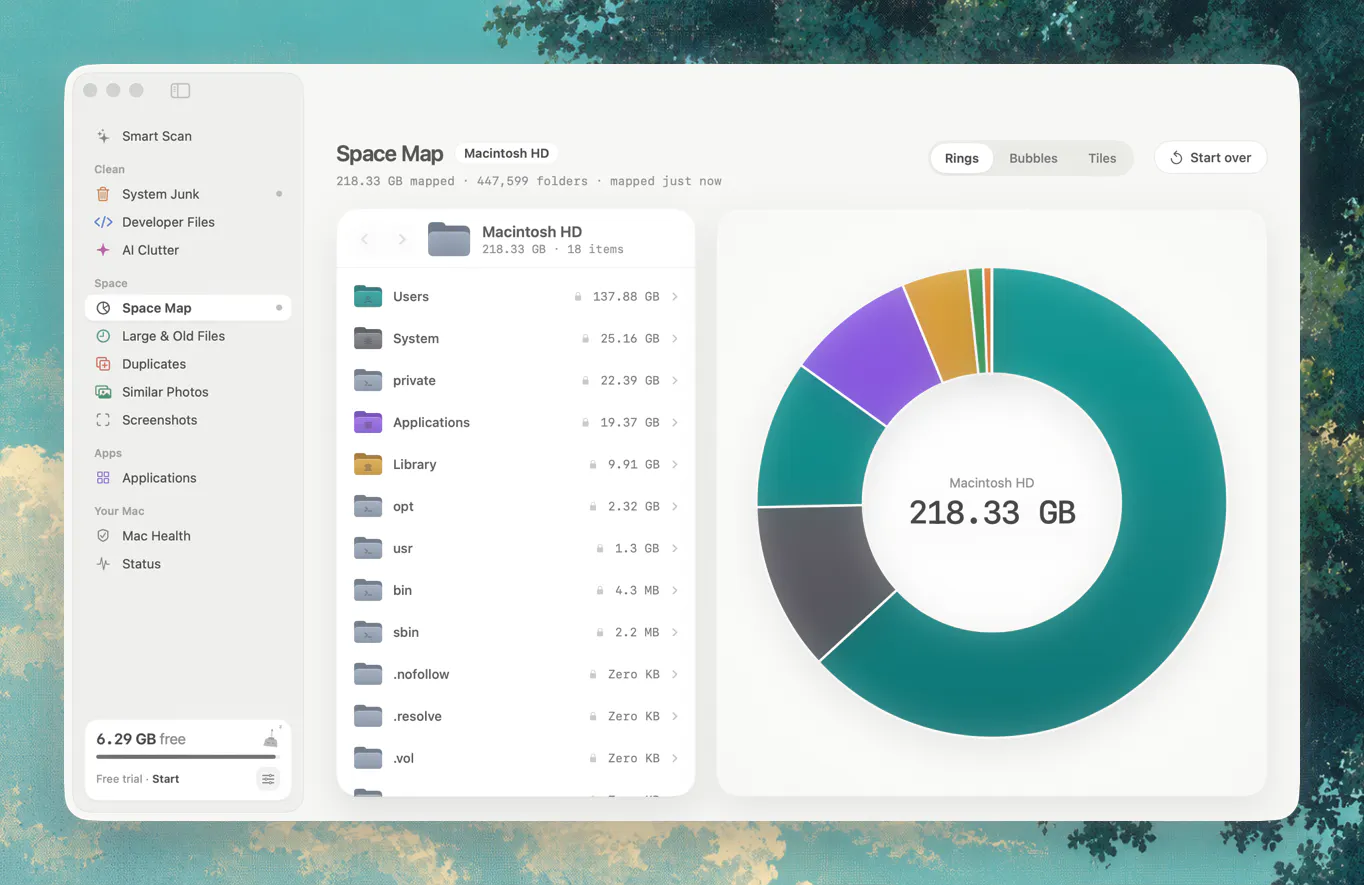Select the .nofollow folder row
The height and width of the screenshot is (885, 1364).
(x=516, y=675)
